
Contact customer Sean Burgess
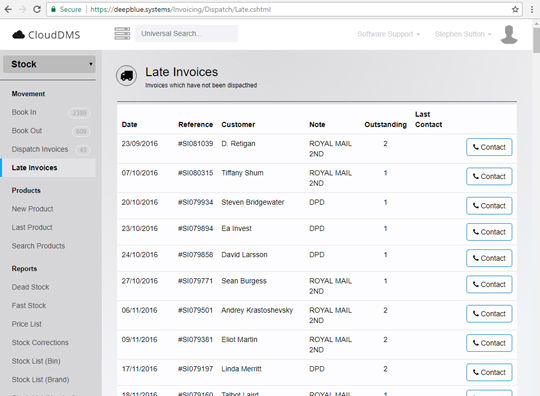click(x=489, y=284)
